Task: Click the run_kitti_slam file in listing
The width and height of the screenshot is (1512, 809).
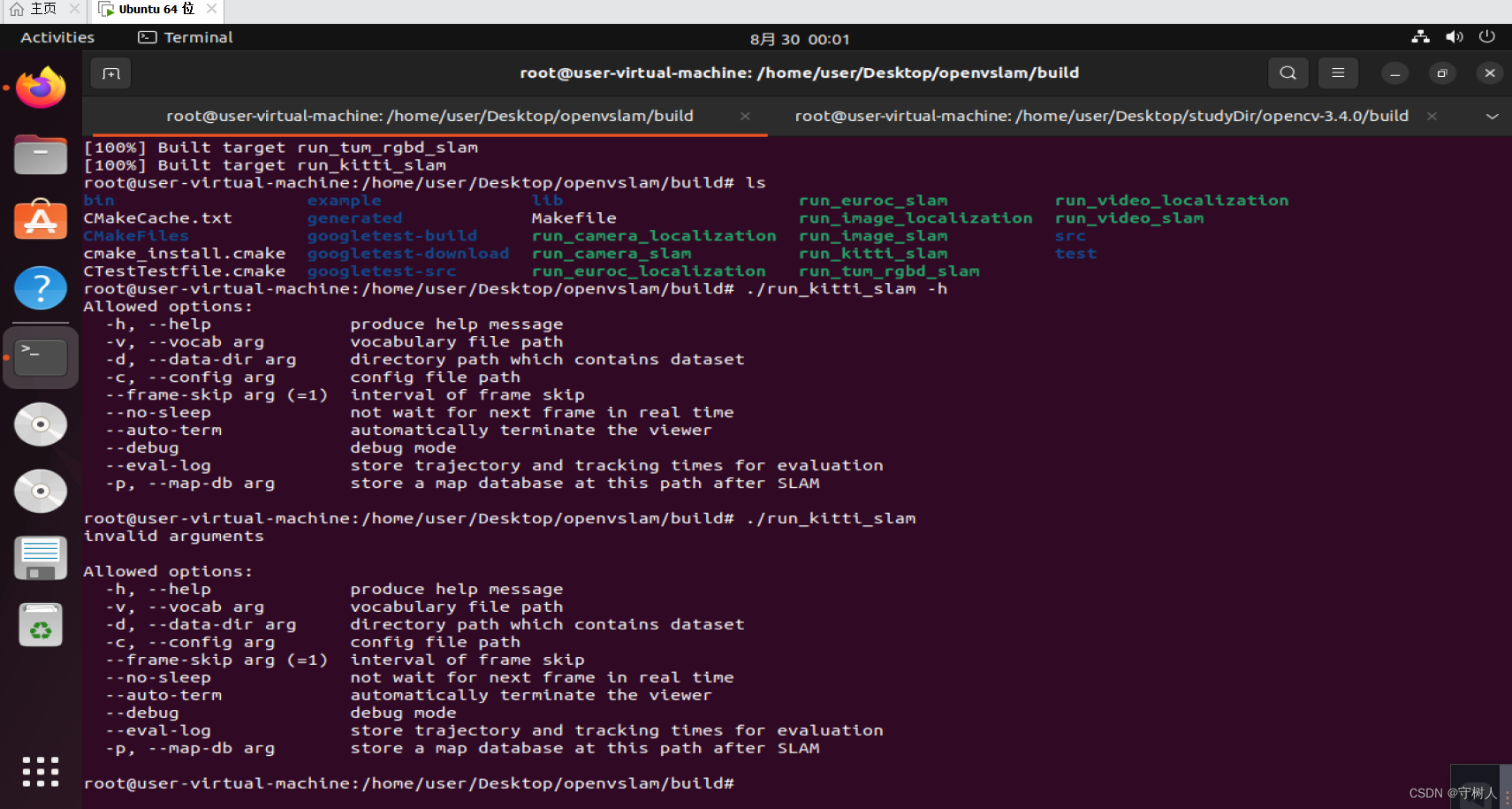Action: [x=872, y=254]
